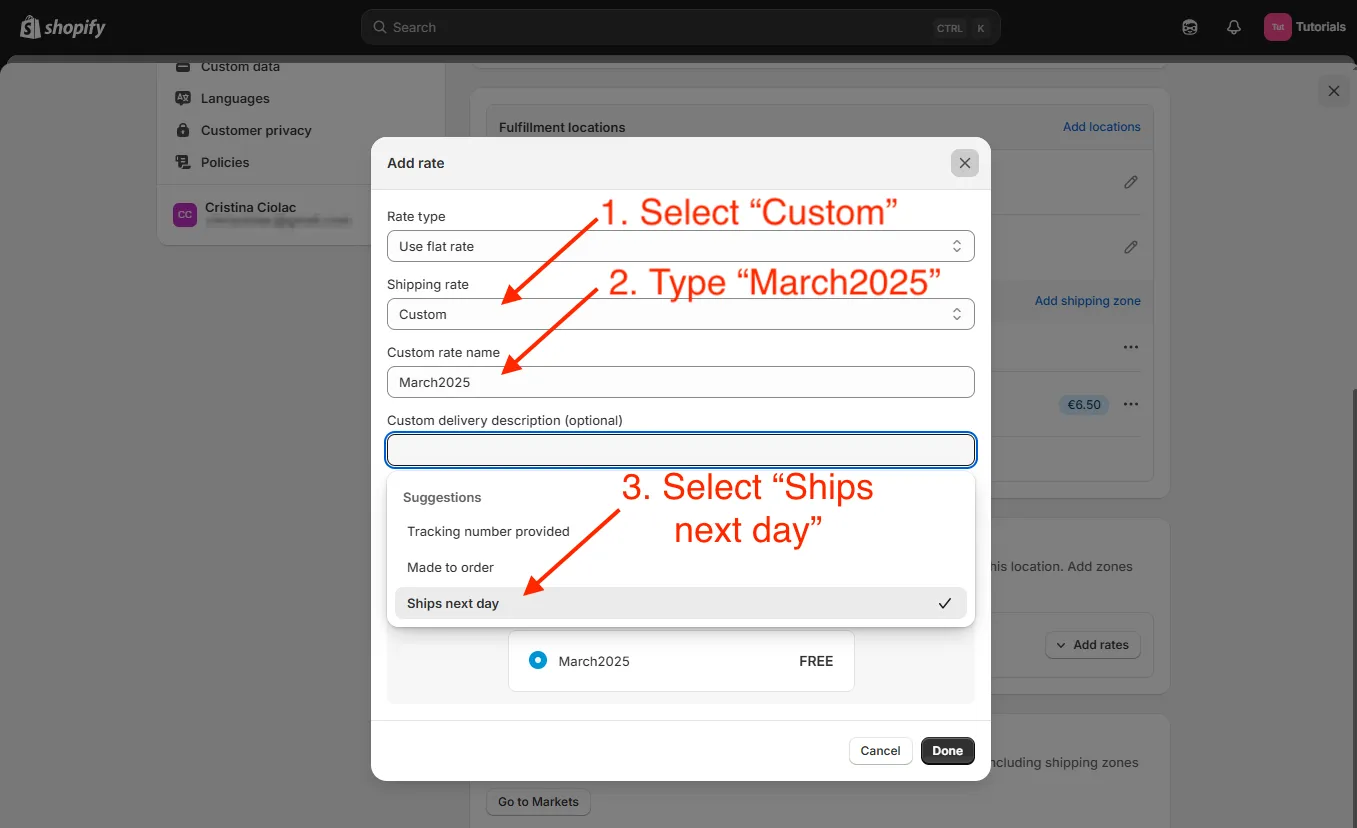Click the pencil edit icon for fulfillment location
Screen dimensions: 1357x828
pyautogui.click(x=1131, y=183)
